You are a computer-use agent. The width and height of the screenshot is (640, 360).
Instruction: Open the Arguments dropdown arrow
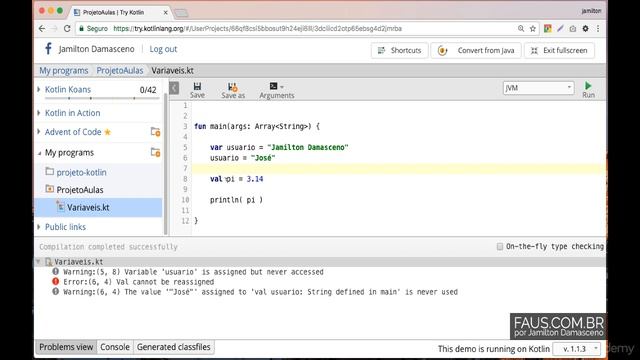[x=282, y=87]
